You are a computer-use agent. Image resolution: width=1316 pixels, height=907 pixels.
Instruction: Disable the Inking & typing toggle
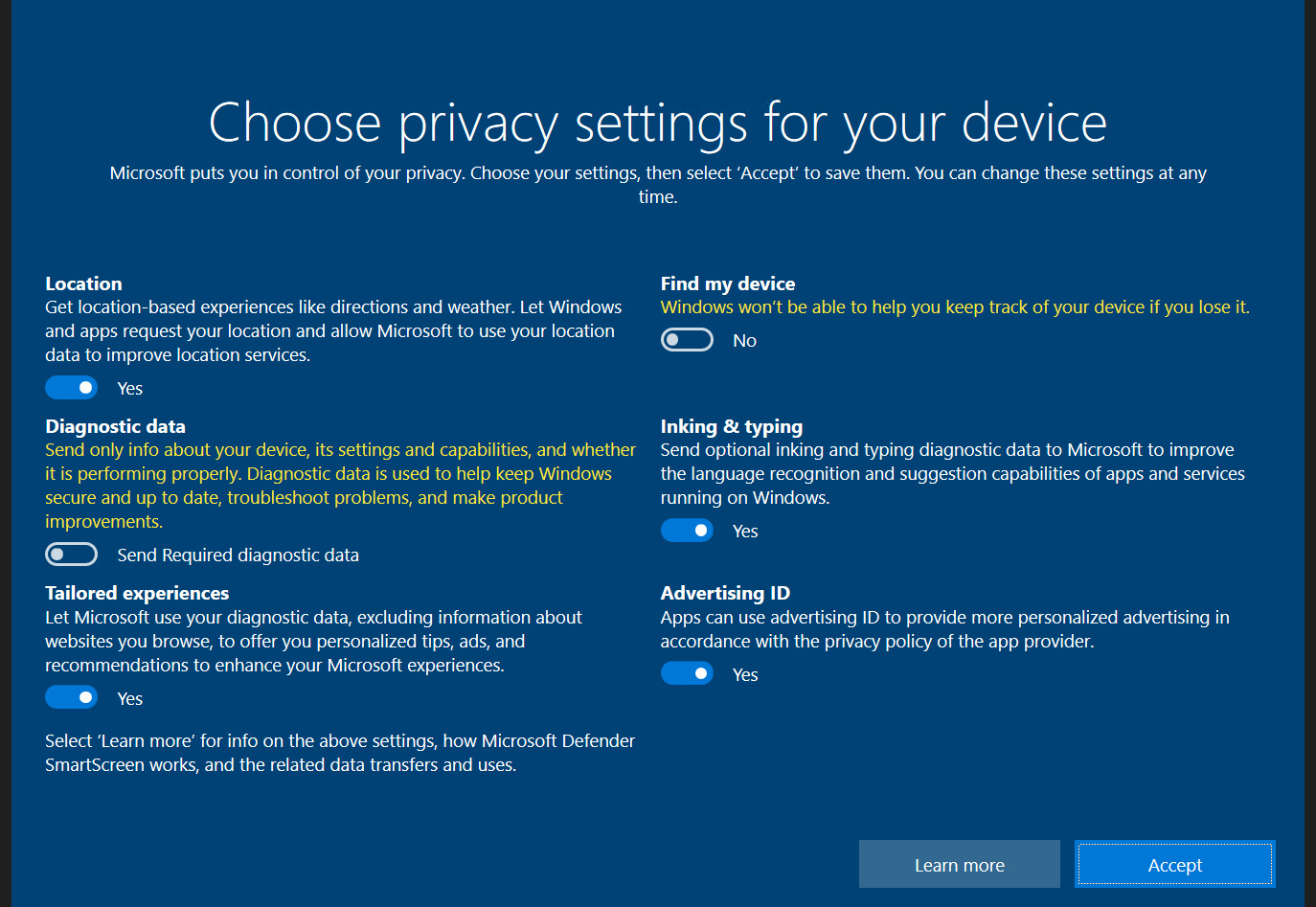click(x=687, y=531)
